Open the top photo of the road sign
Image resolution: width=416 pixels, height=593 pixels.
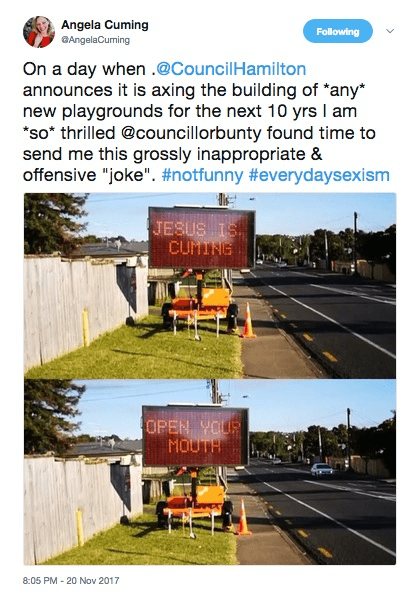click(210, 286)
